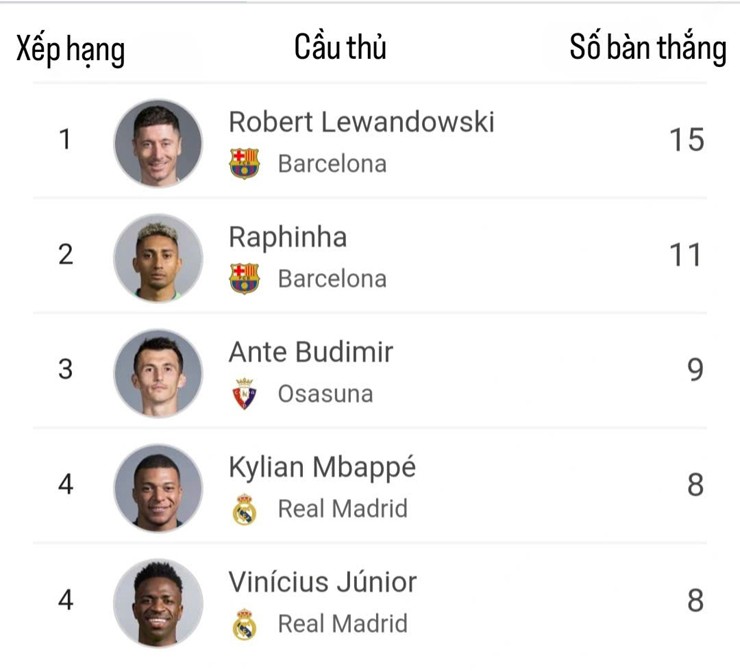Viewport: 740px width, 671px height.
Task: Open the Raphinha player name link
Action: (x=288, y=237)
